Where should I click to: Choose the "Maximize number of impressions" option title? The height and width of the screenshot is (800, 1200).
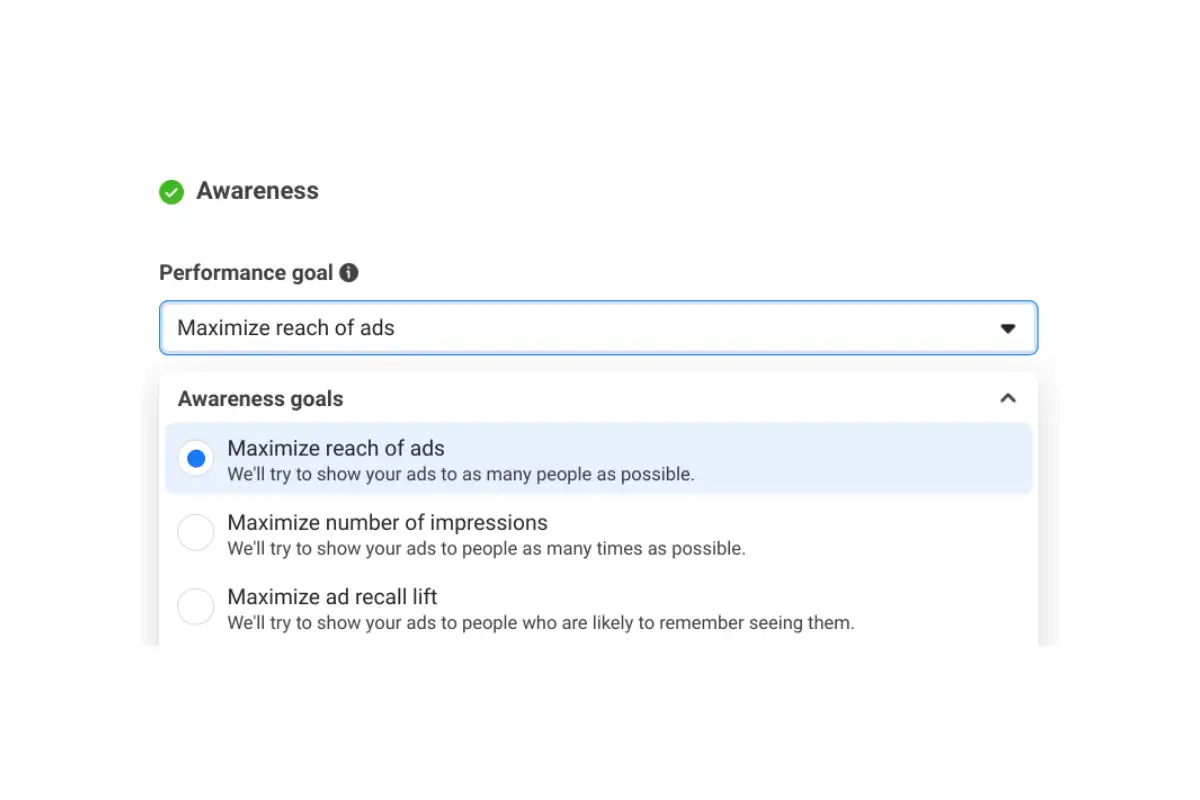[x=387, y=523]
